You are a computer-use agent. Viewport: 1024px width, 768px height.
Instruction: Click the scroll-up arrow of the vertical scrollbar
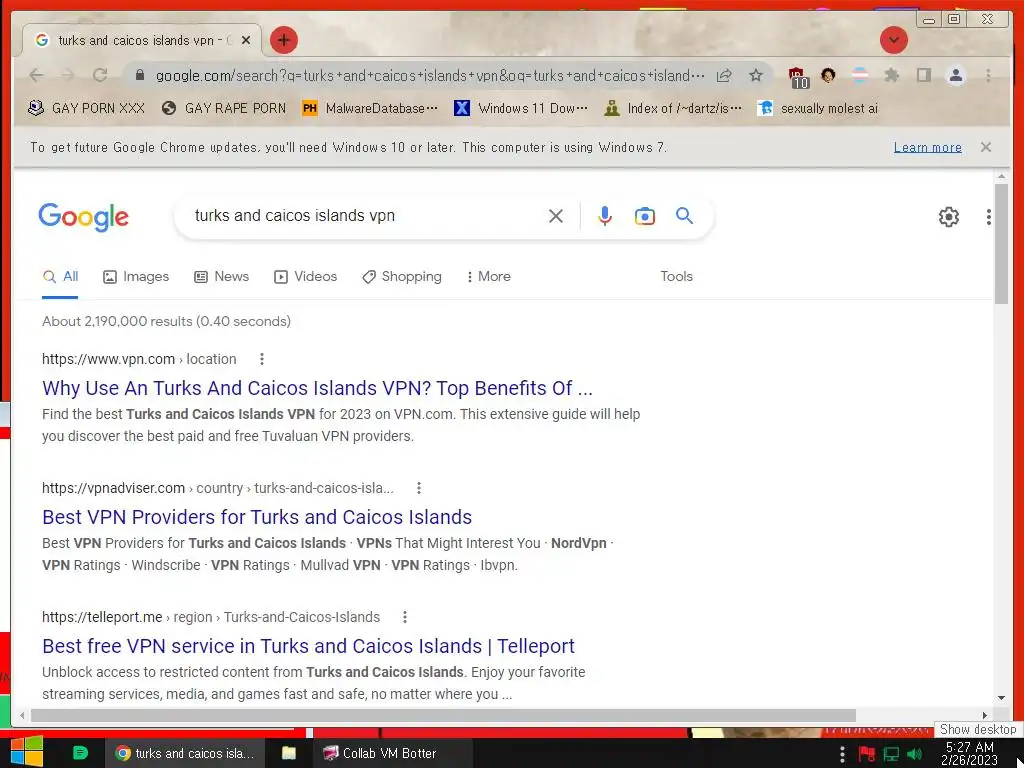pyautogui.click(x=1001, y=176)
